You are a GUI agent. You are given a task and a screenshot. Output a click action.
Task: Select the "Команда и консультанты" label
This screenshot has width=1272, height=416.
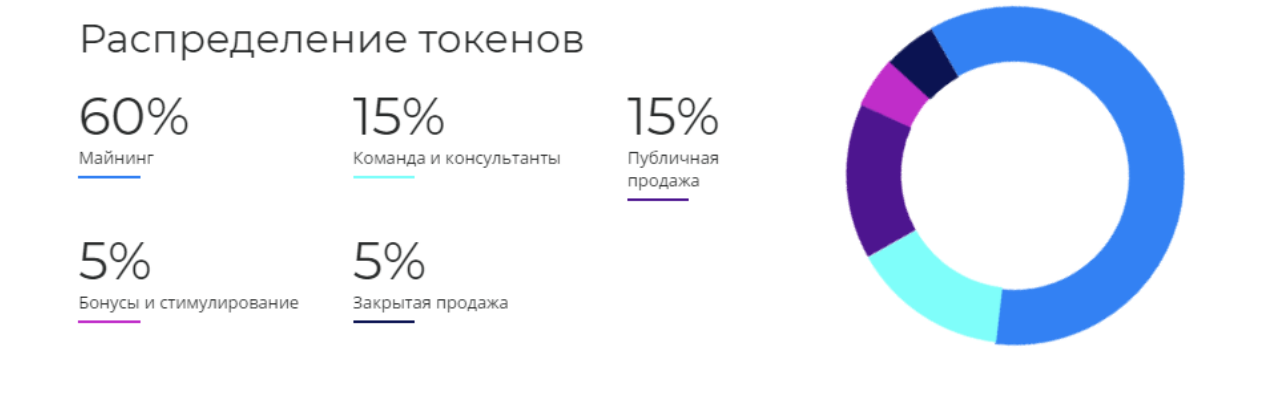pos(456,158)
